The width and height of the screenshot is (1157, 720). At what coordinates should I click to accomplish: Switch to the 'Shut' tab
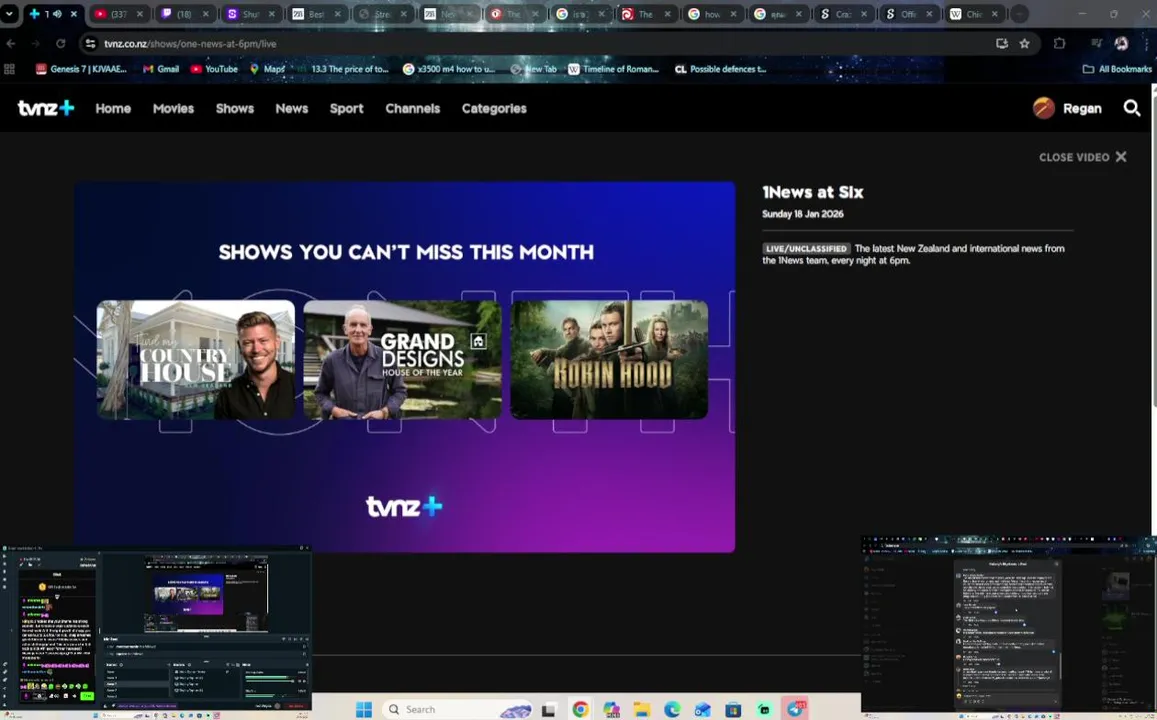point(252,14)
